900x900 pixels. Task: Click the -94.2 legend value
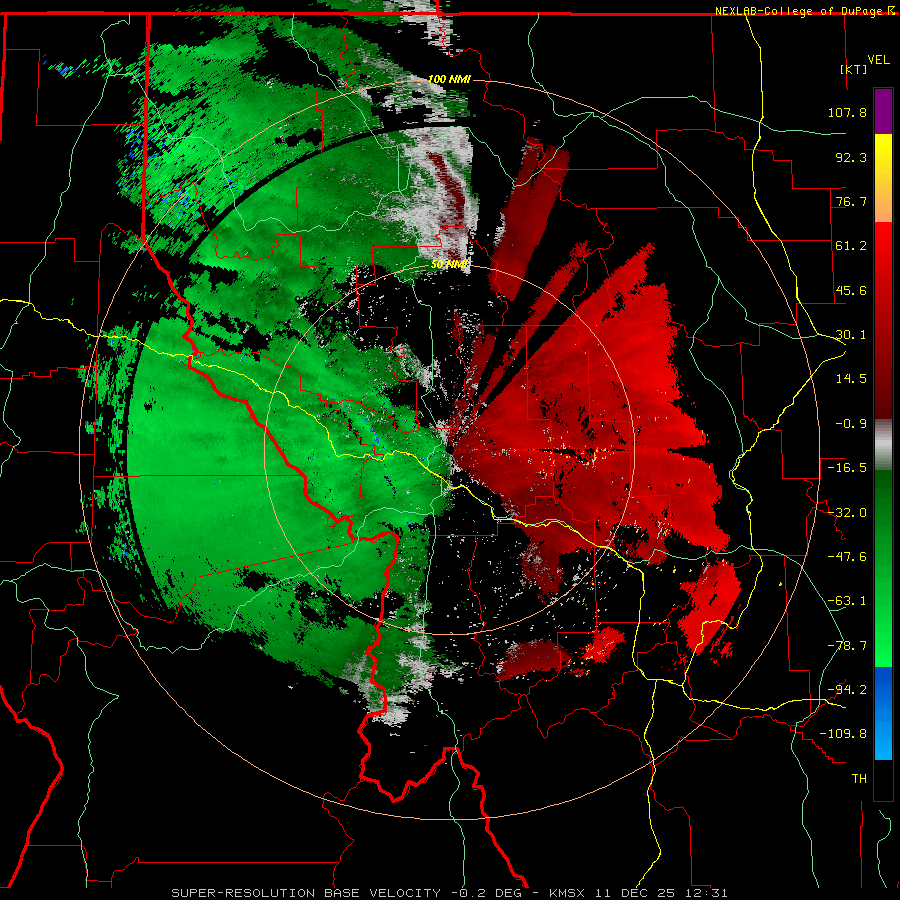pyautogui.click(x=847, y=689)
